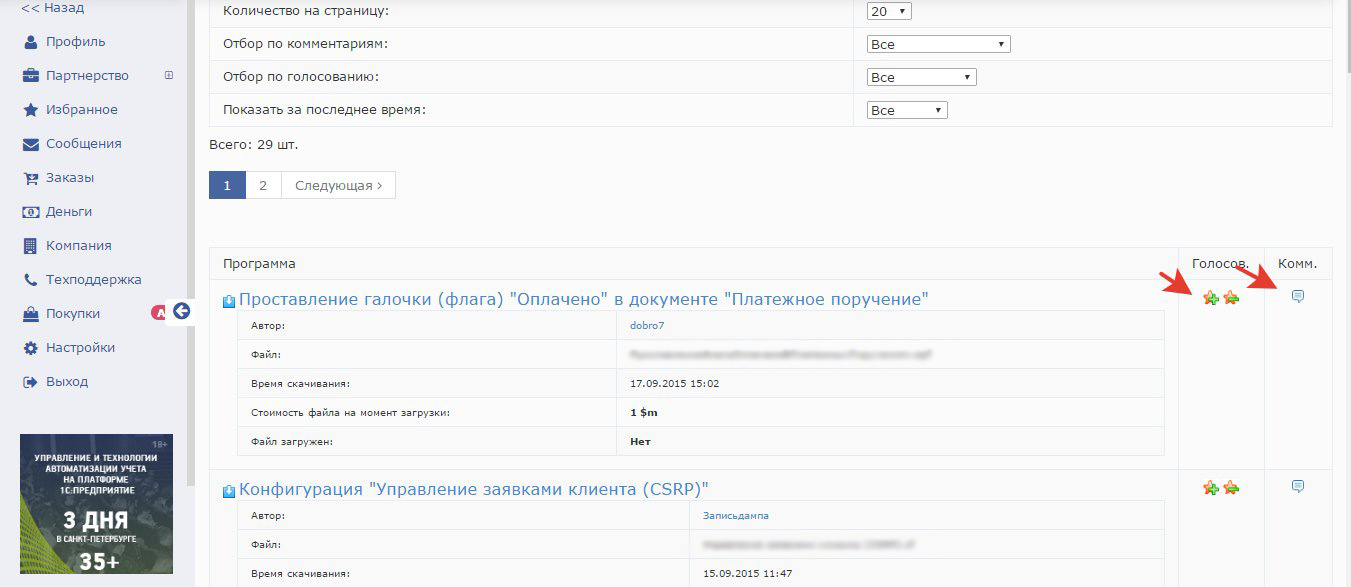
Task: Go back via "<< Назад" link
Action: point(53,8)
